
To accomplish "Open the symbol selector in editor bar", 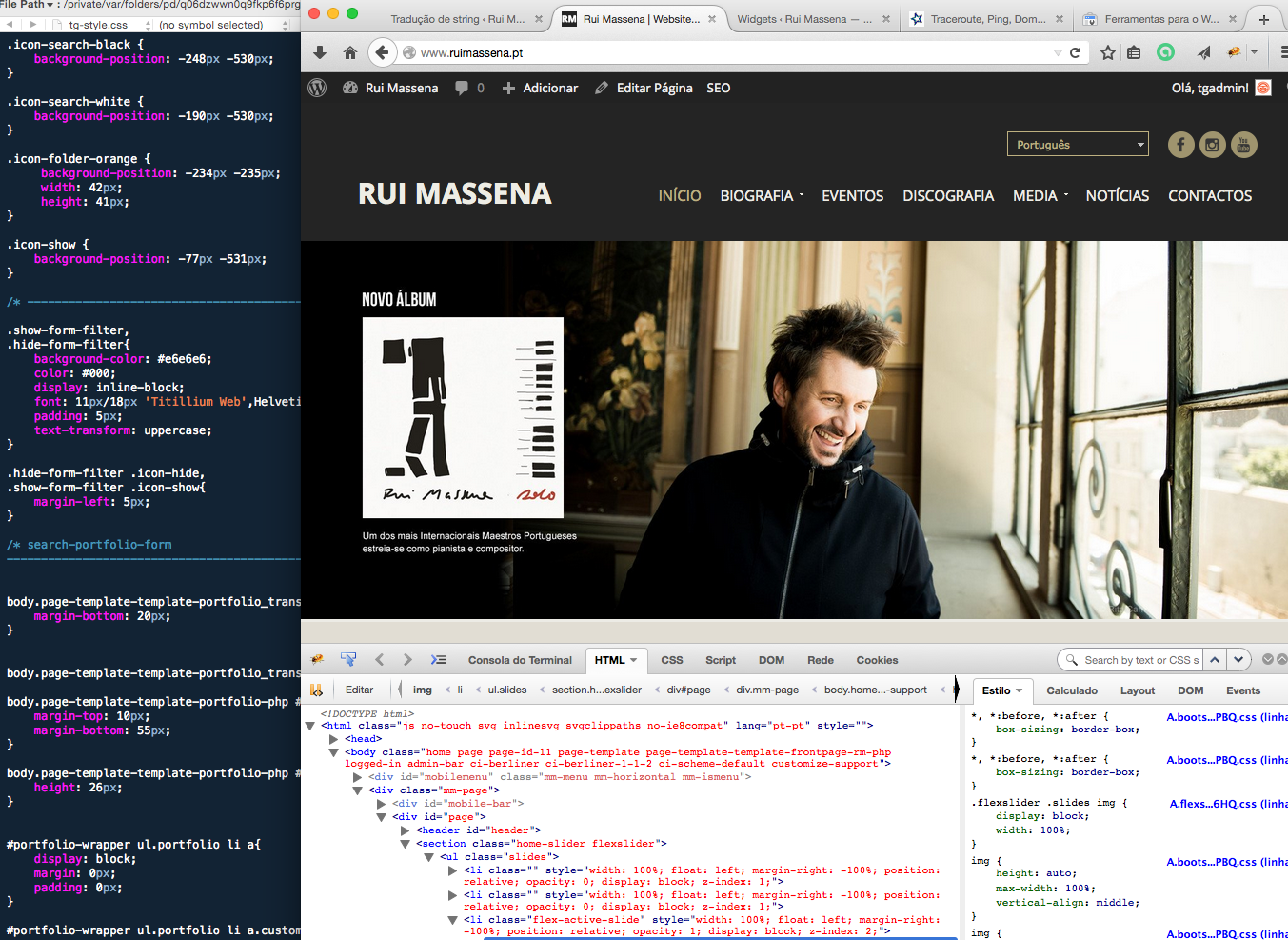I will click(x=223, y=25).
